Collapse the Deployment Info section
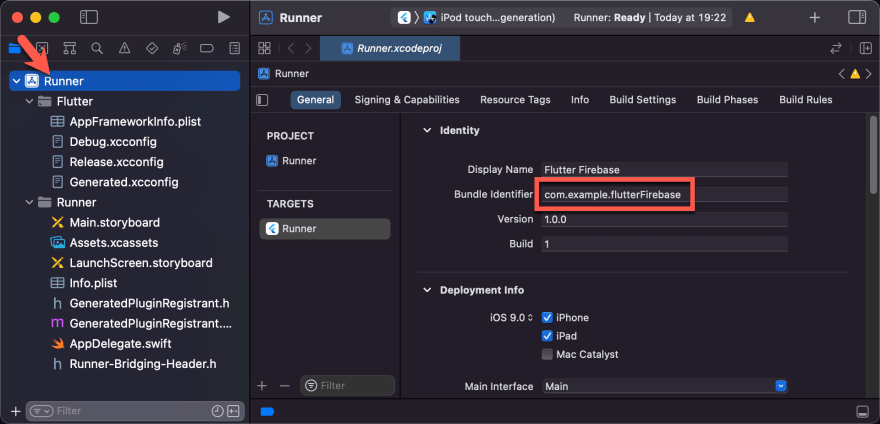The height and width of the screenshot is (424, 880). (x=428, y=290)
